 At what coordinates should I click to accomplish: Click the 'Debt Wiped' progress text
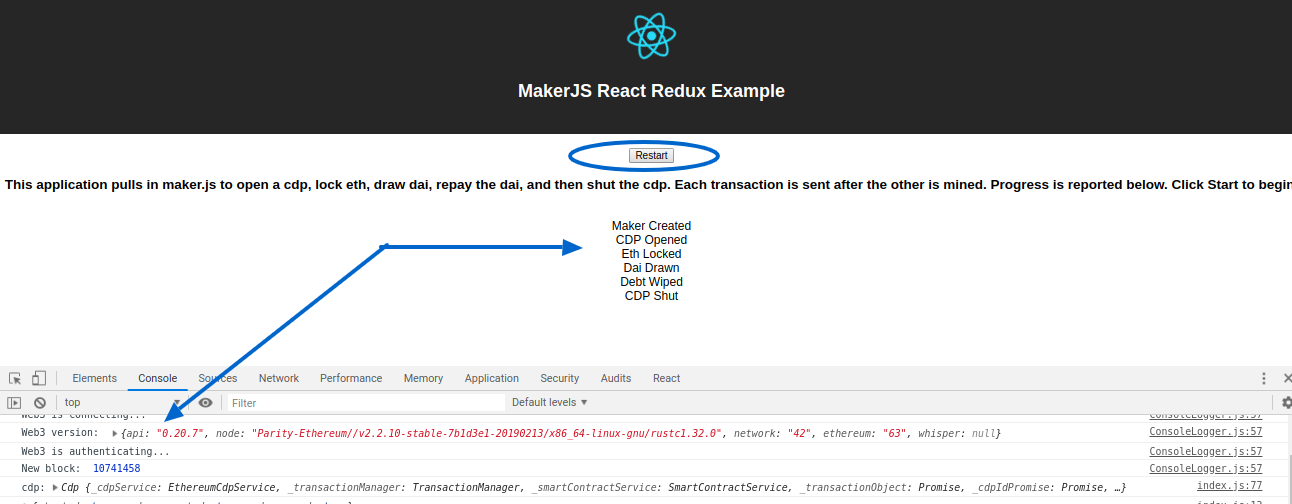point(651,282)
